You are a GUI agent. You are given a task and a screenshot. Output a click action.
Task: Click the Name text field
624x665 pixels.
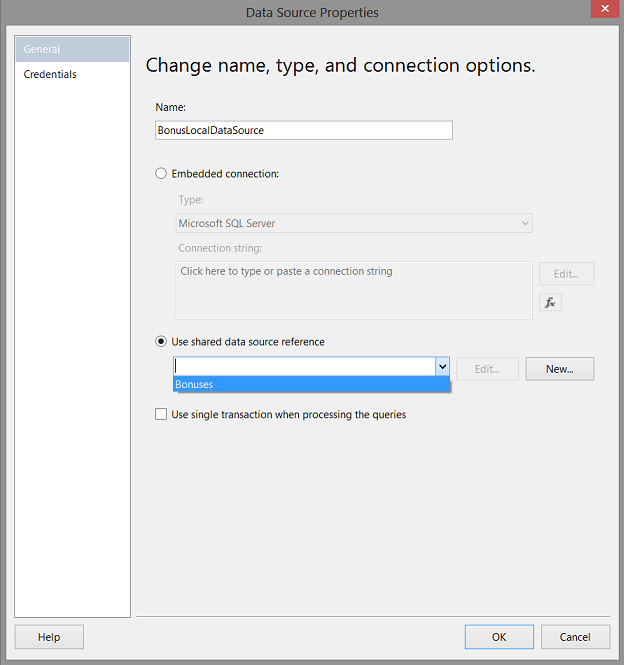(303, 131)
